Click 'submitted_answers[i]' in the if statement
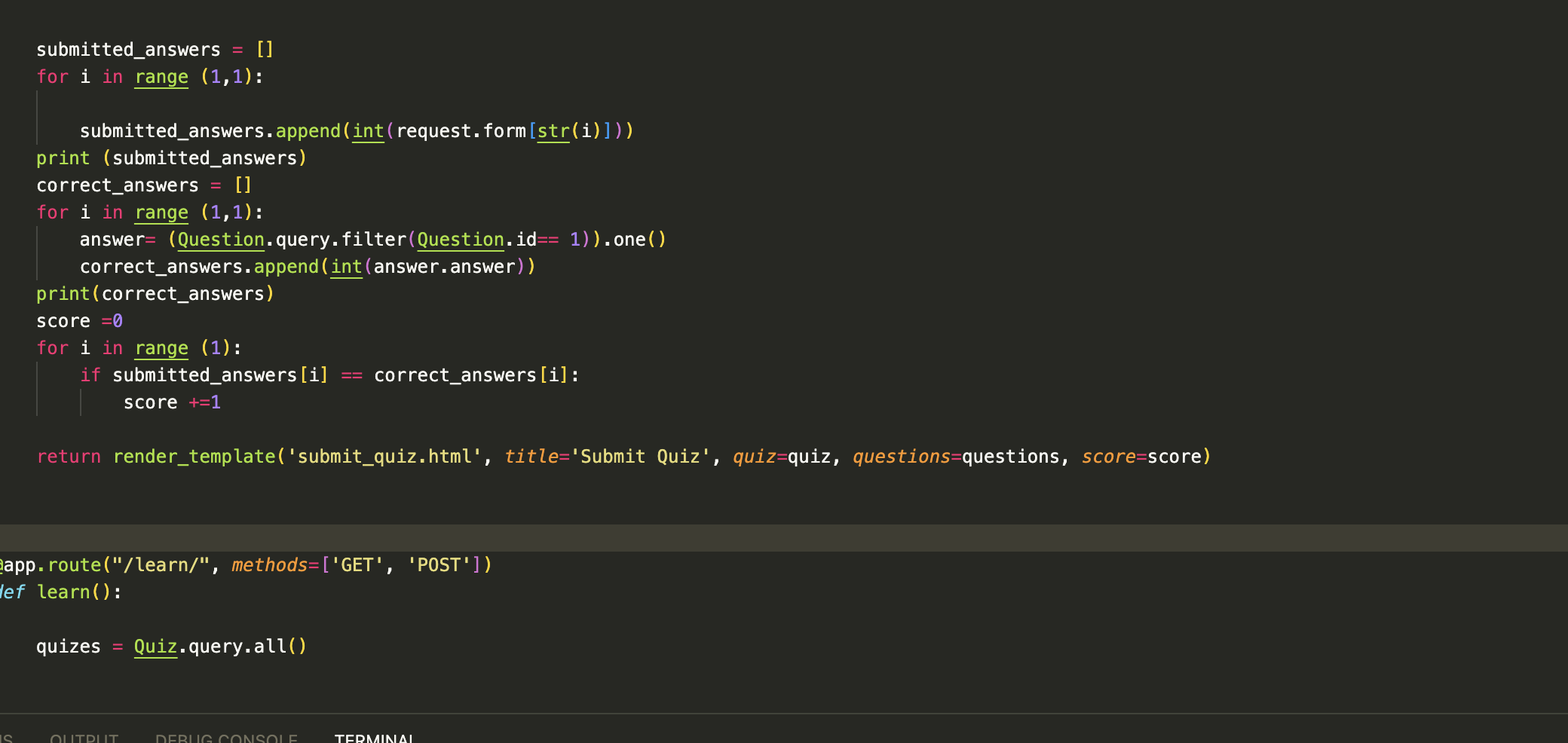 tap(221, 375)
